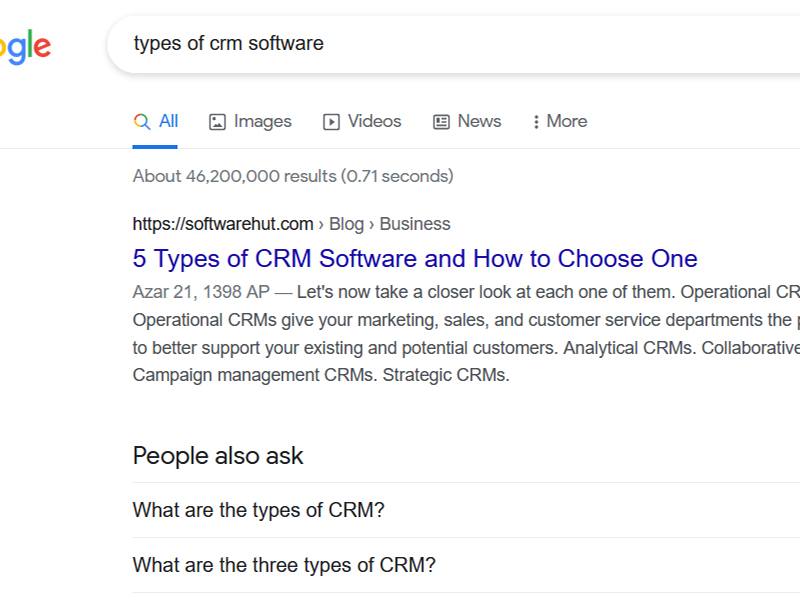Switch to the Images tab
The image size is (800, 600).
262,121
